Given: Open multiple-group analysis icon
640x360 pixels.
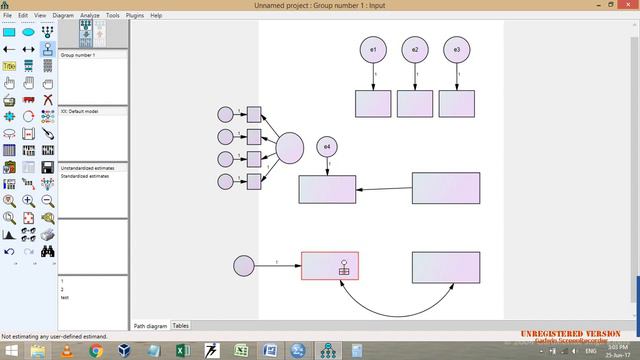Looking at the screenshot, I should click(x=28, y=235).
